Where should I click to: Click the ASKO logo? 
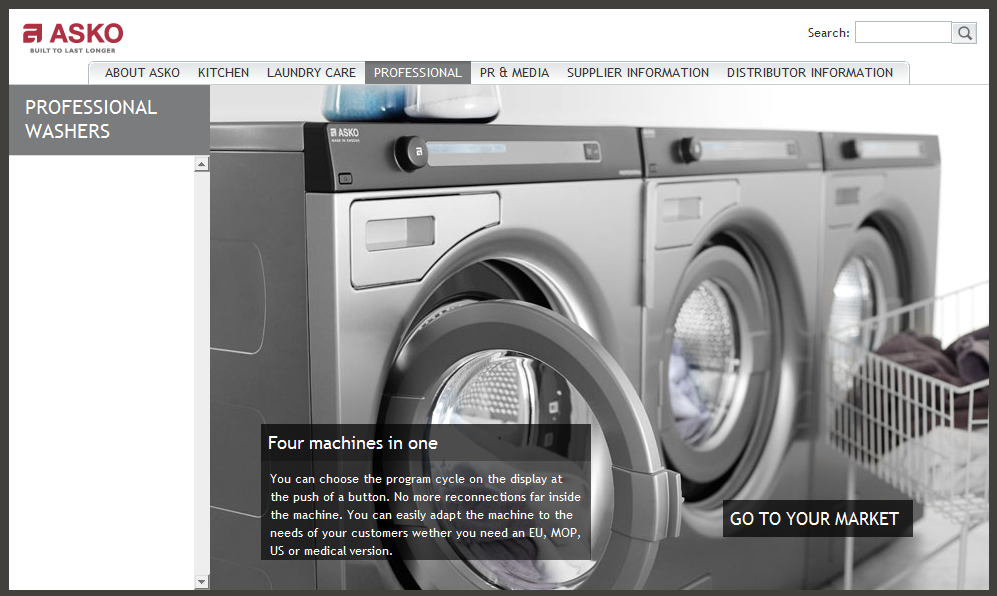[x=72, y=38]
